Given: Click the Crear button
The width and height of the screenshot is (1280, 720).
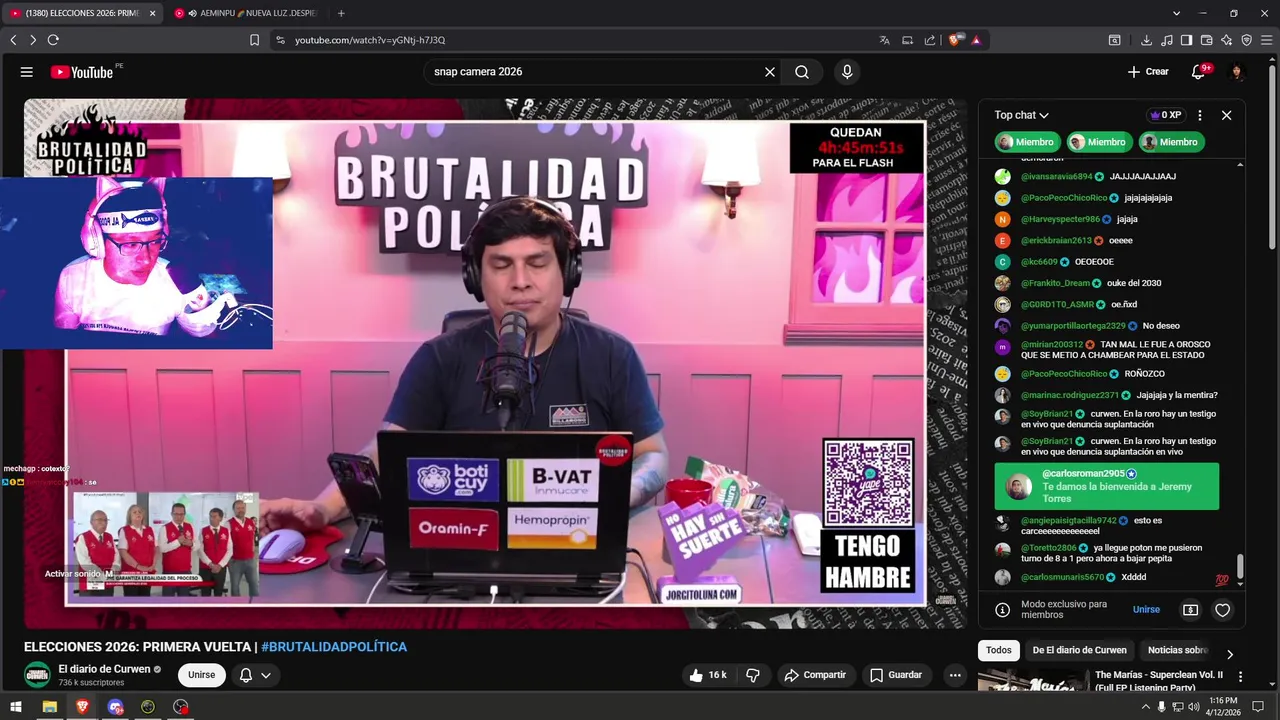Looking at the screenshot, I should point(1148,72).
